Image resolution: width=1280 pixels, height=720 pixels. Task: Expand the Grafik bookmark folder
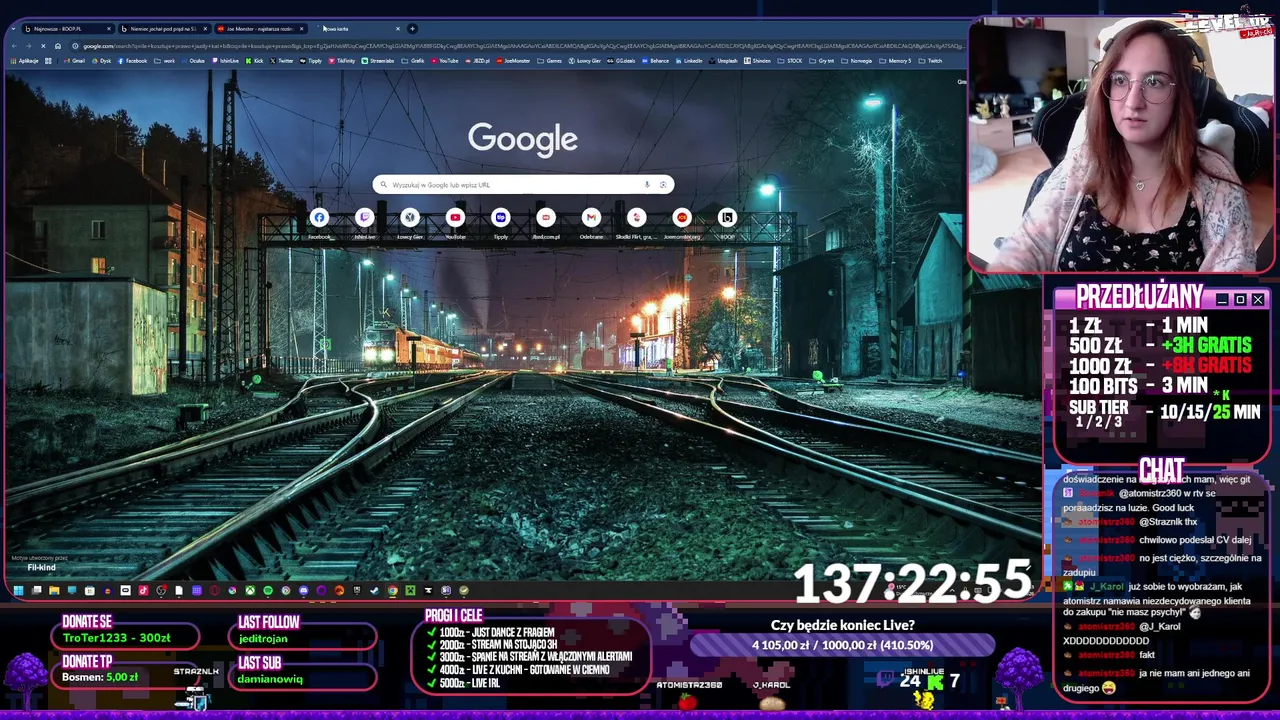coord(413,61)
